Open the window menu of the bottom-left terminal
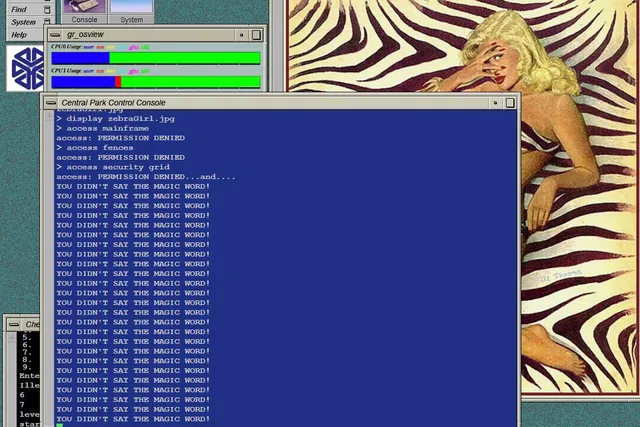This screenshot has width=640, height=427. [10, 325]
